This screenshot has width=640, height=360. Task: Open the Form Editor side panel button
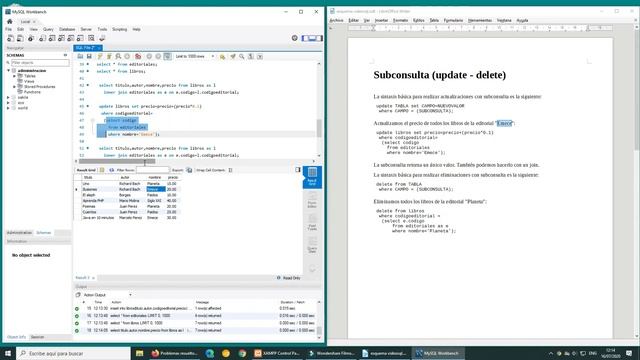[312, 200]
